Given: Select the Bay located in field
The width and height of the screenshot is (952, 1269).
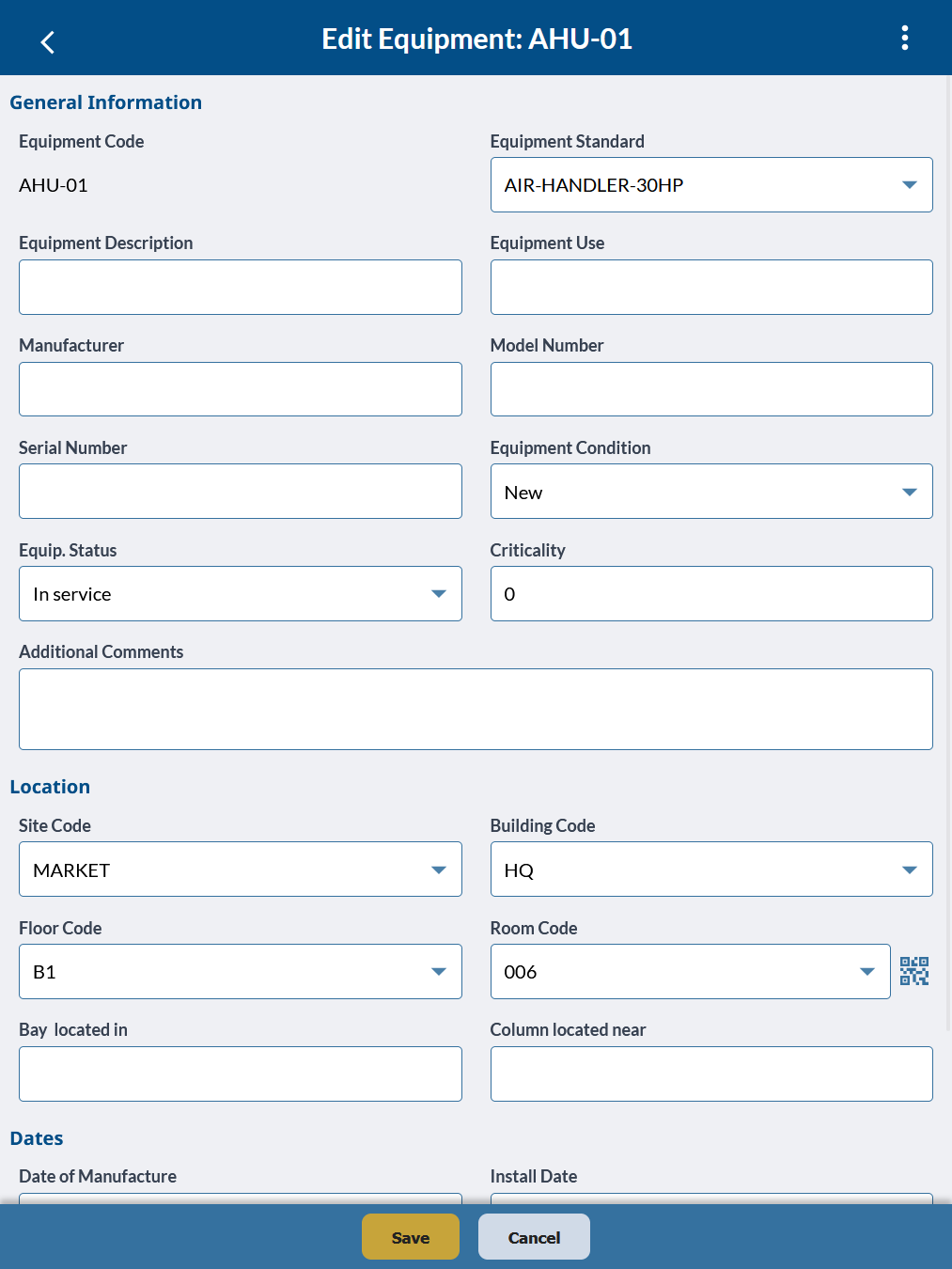Looking at the screenshot, I should [x=240, y=1073].
